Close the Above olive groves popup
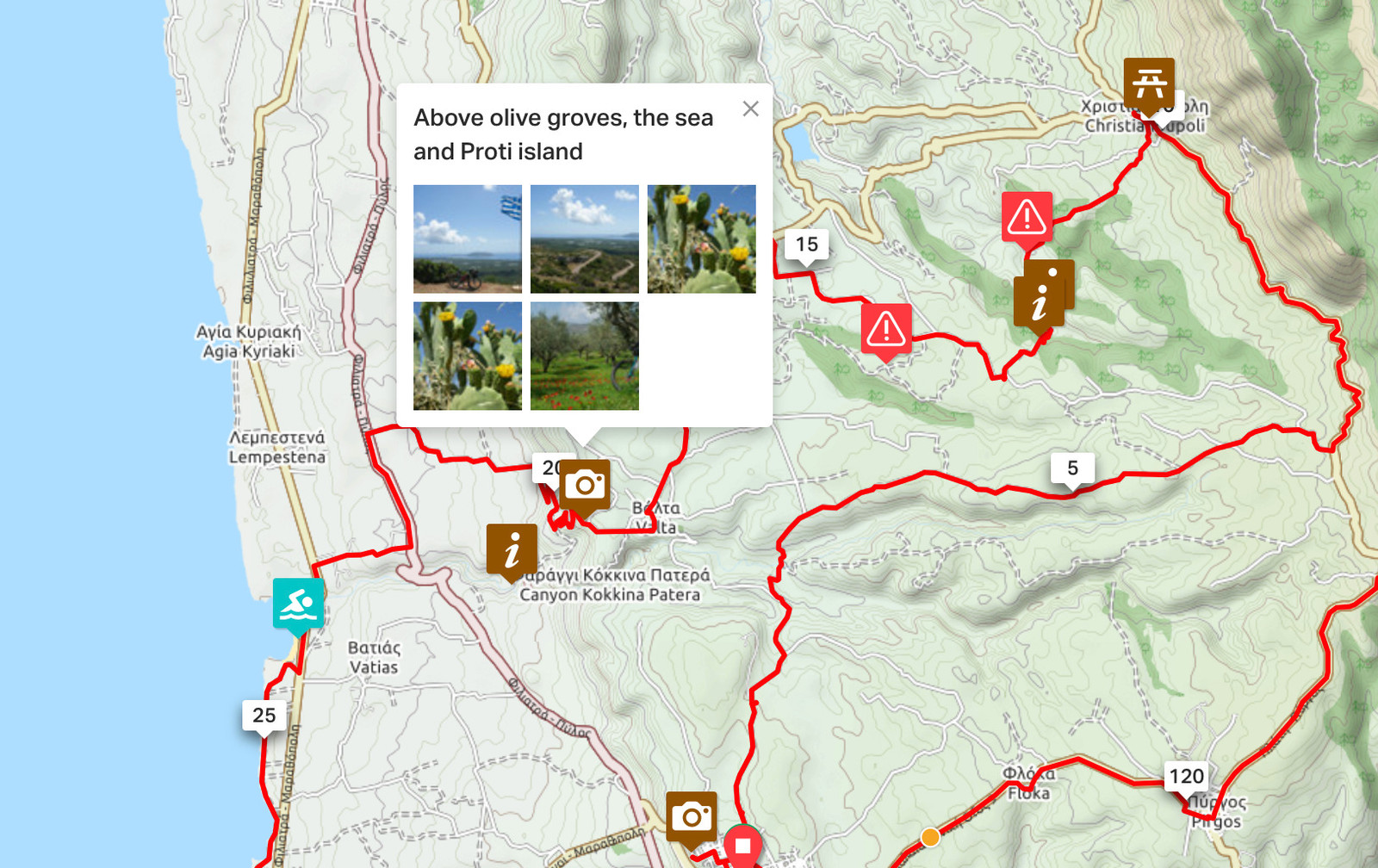 pyautogui.click(x=751, y=108)
